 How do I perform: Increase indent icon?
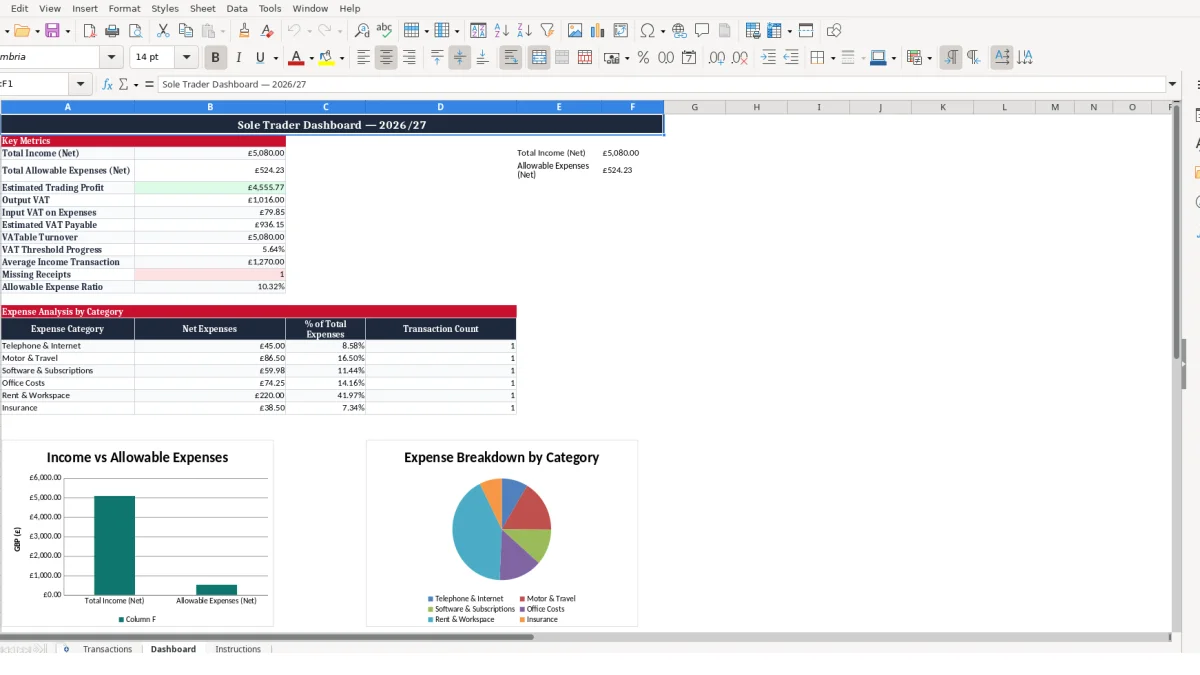point(768,58)
